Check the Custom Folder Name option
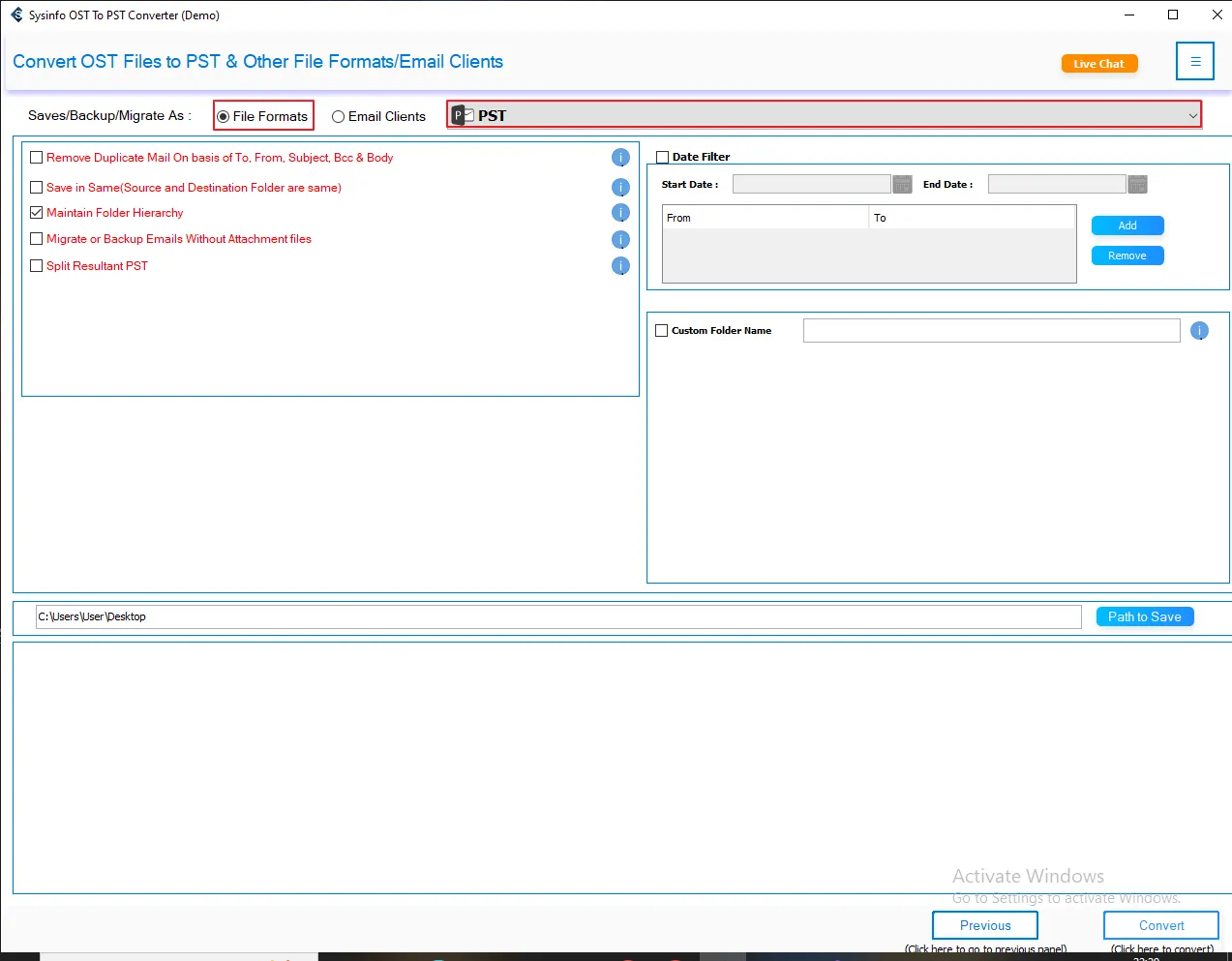 pyautogui.click(x=662, y=331)
